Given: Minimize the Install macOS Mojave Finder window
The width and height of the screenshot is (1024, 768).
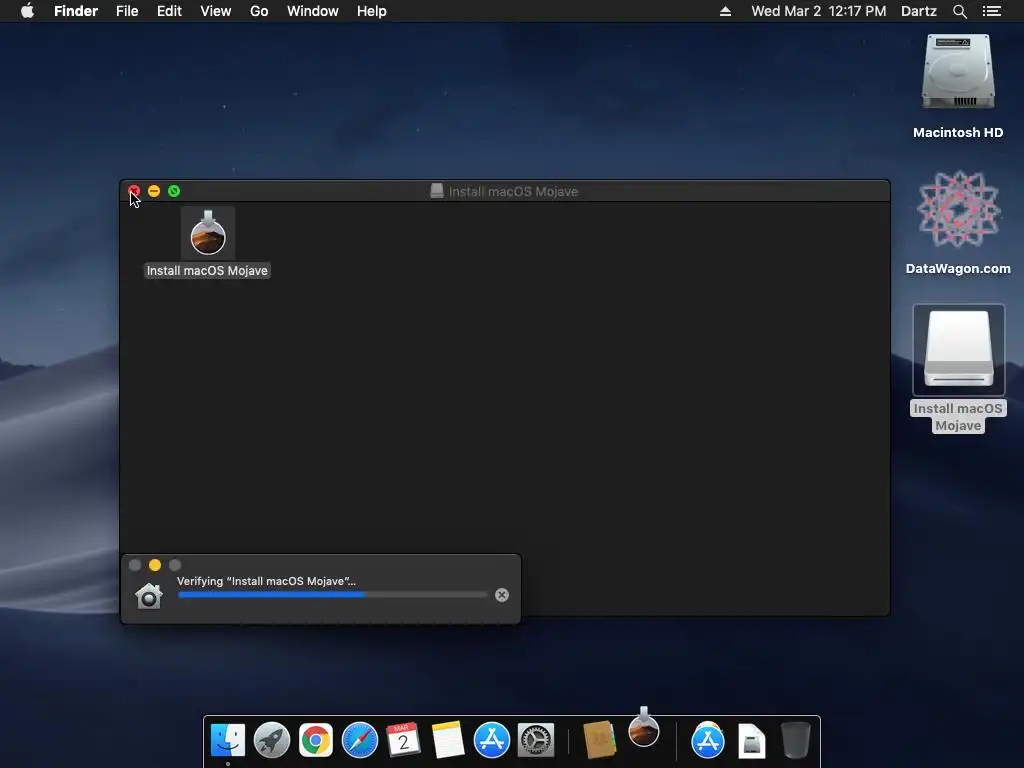Looking at the screenshot, I should click(x=154, y=191).
